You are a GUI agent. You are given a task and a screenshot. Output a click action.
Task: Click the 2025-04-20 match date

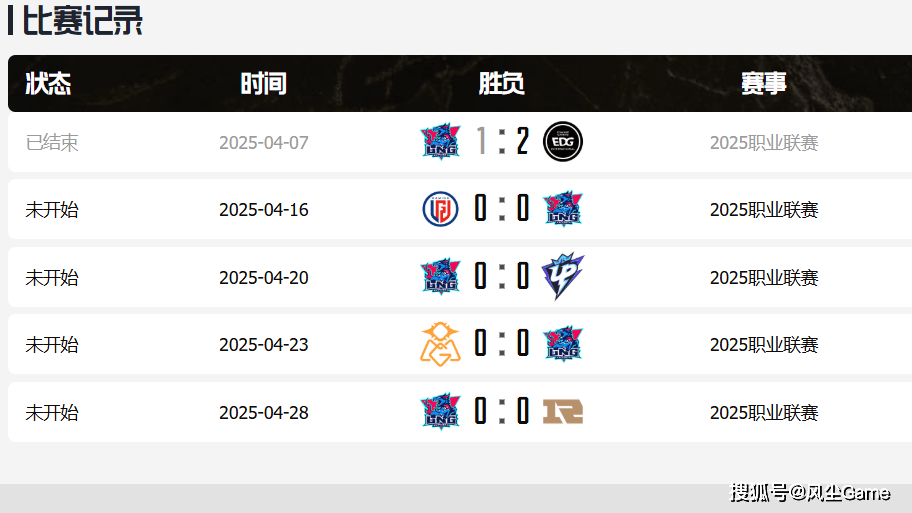263,277
